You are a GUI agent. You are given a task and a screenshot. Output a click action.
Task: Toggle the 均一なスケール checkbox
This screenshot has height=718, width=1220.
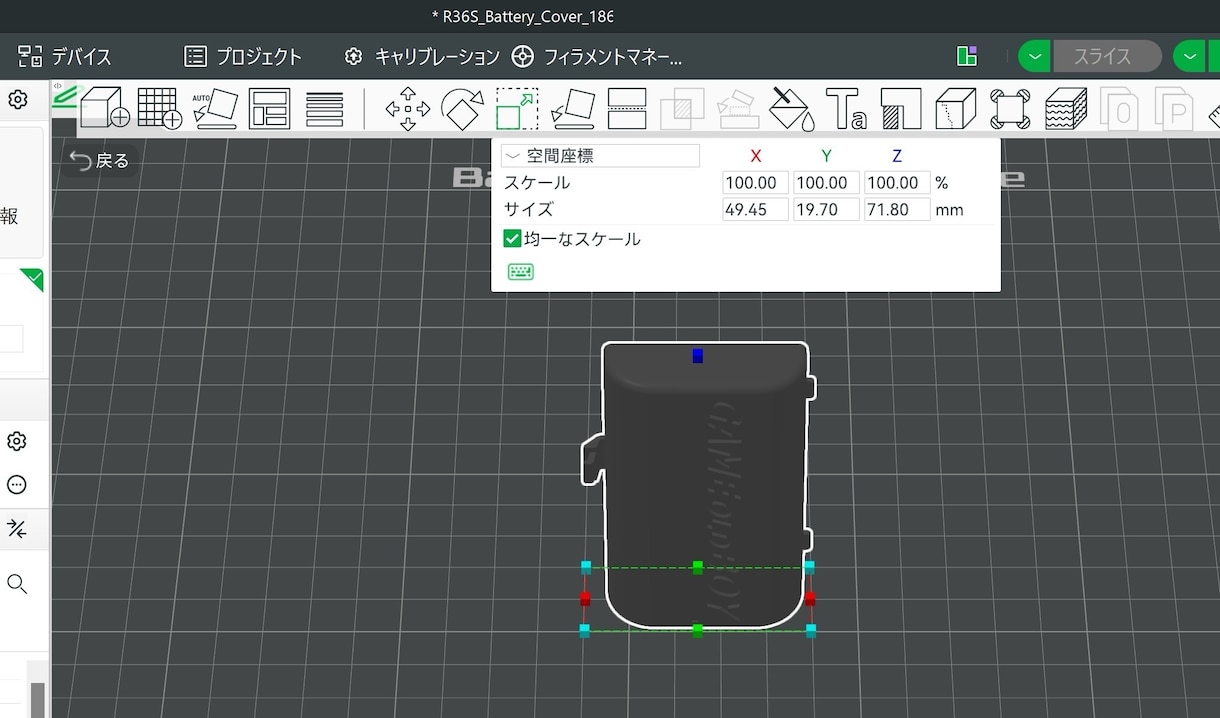(512, 239)
